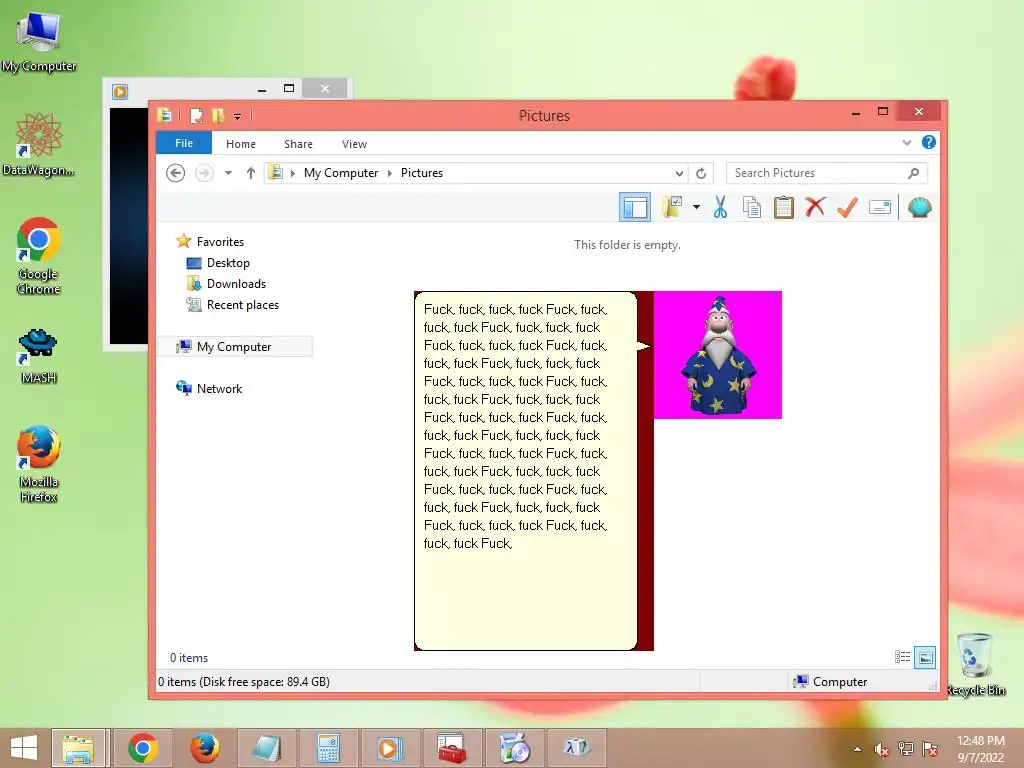Click the Pictures window system folder icon
1024x768 pixels.
[165, 116]
